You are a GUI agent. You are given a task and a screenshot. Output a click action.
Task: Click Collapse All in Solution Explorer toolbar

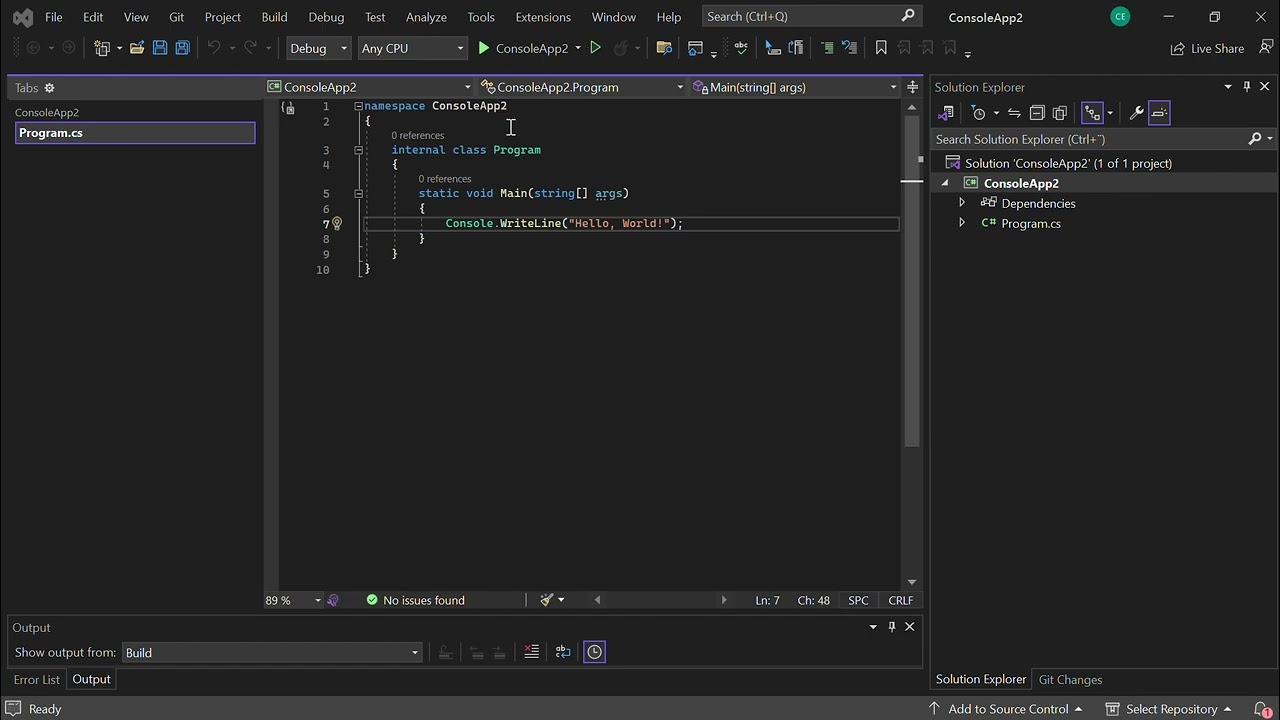pos(1037,113)
